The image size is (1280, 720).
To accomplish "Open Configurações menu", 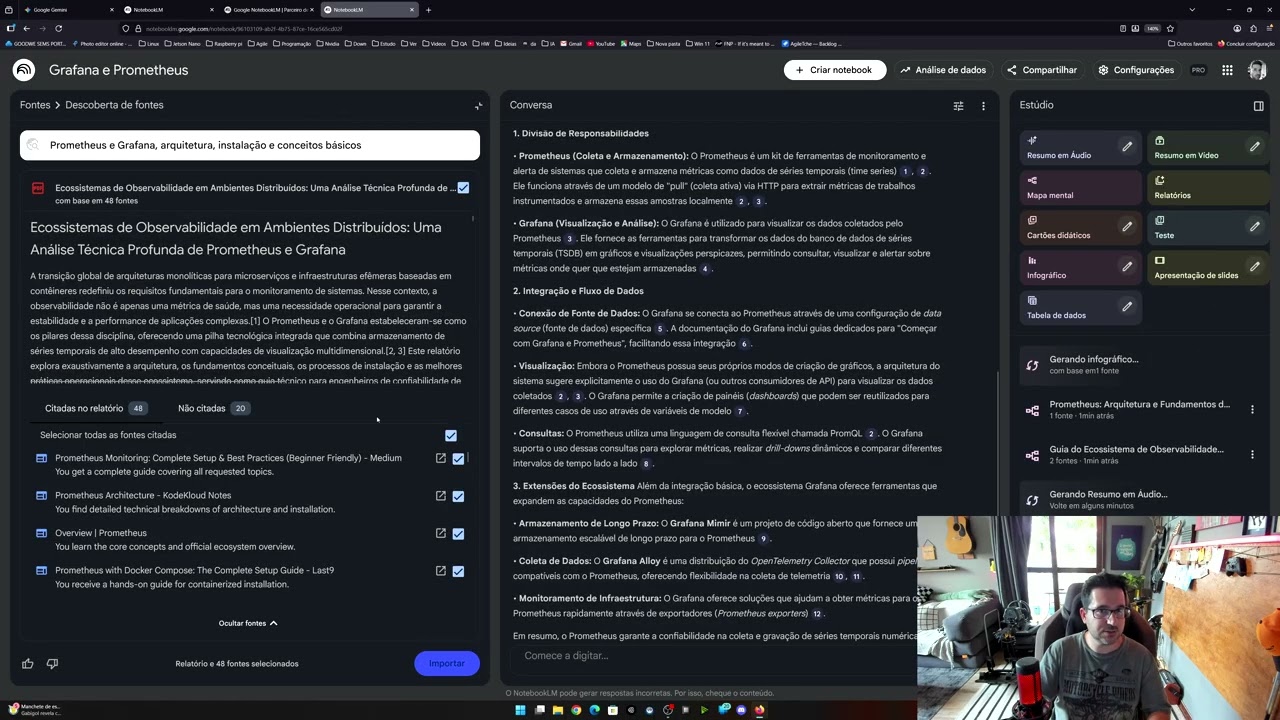I will pyautogui.click(x=1135, y=70).
